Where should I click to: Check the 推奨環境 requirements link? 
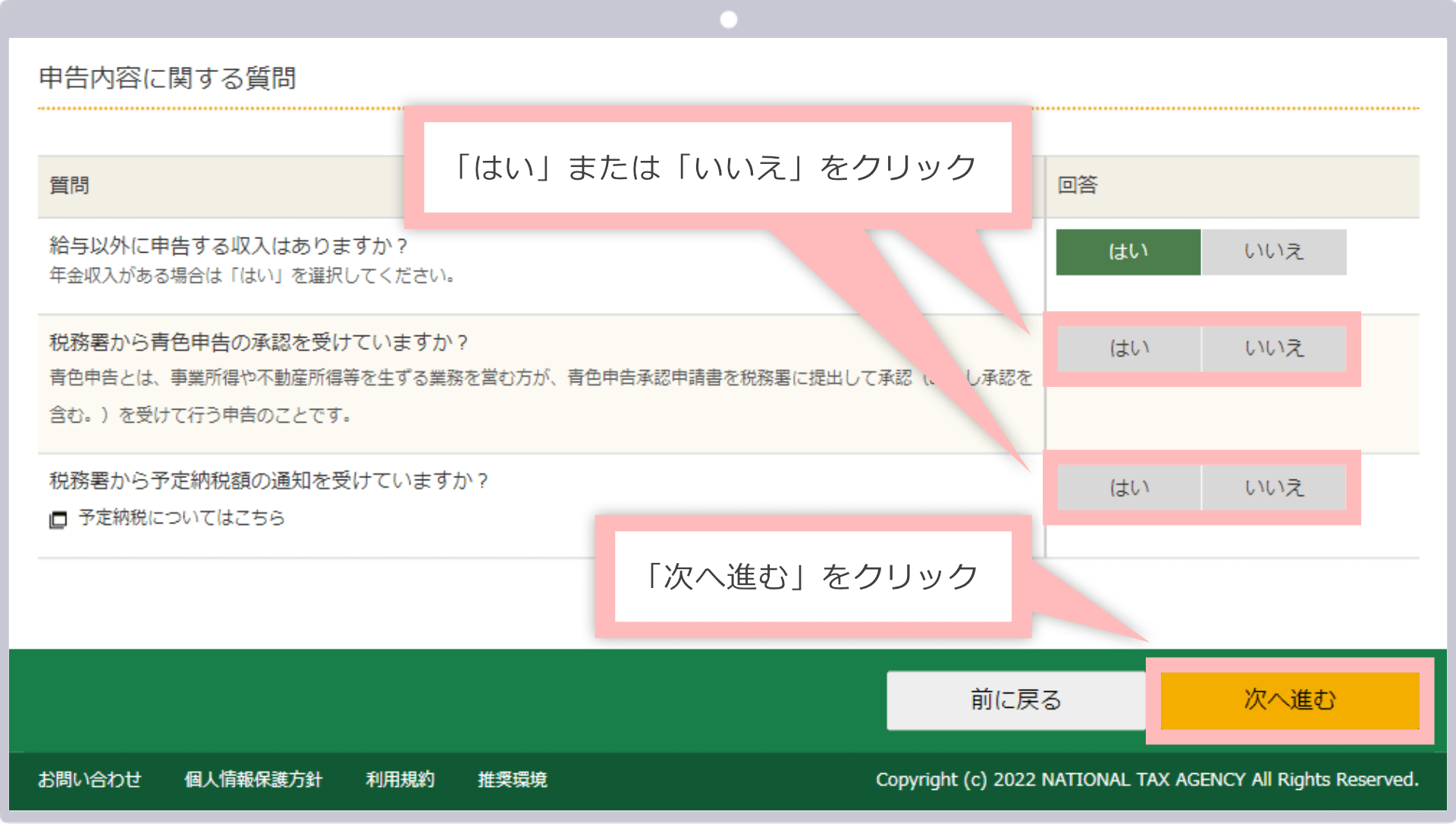(x=512, y=780)
